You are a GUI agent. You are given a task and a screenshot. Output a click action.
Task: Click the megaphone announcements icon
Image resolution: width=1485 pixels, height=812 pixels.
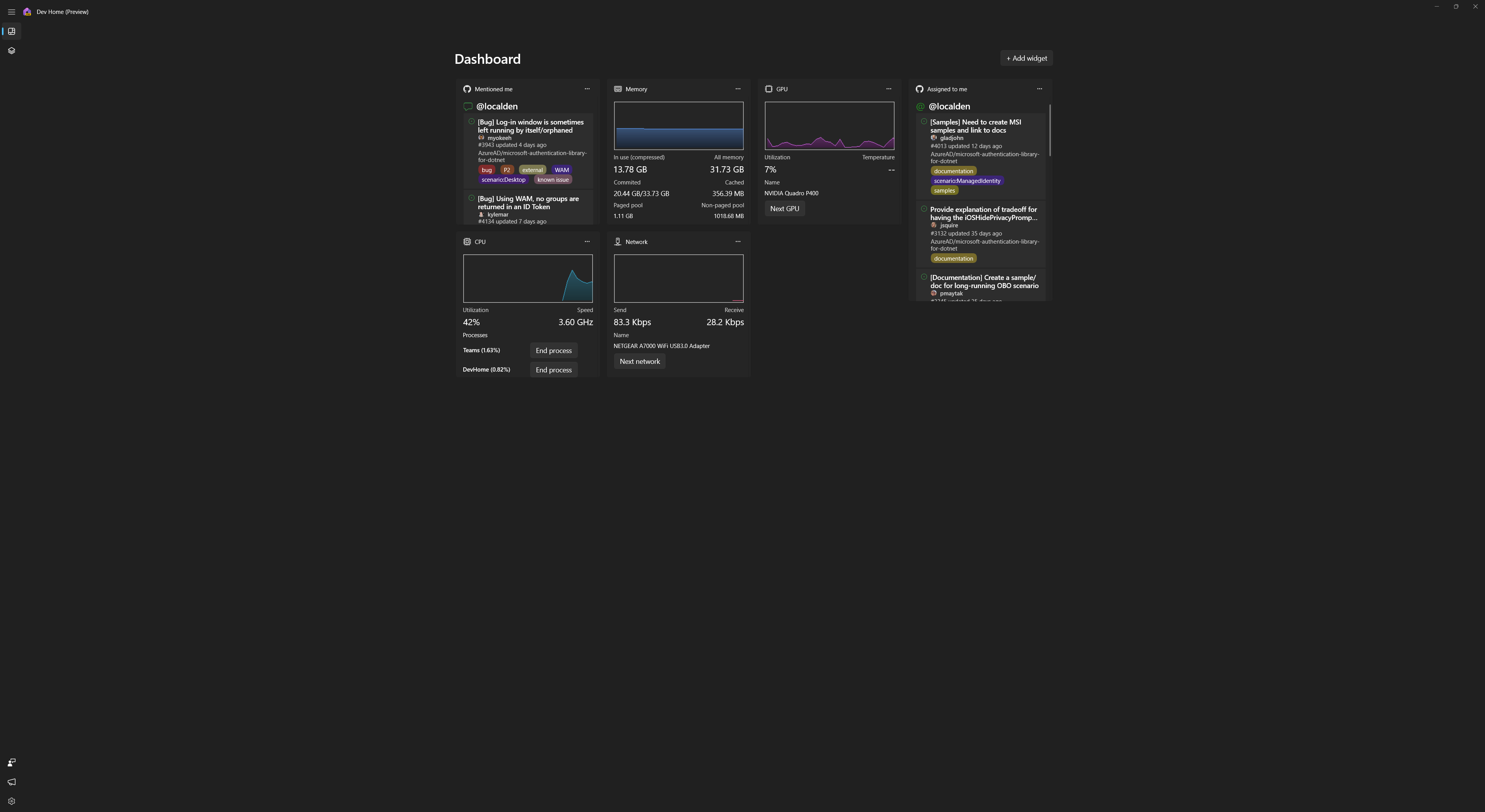(11, 781)
